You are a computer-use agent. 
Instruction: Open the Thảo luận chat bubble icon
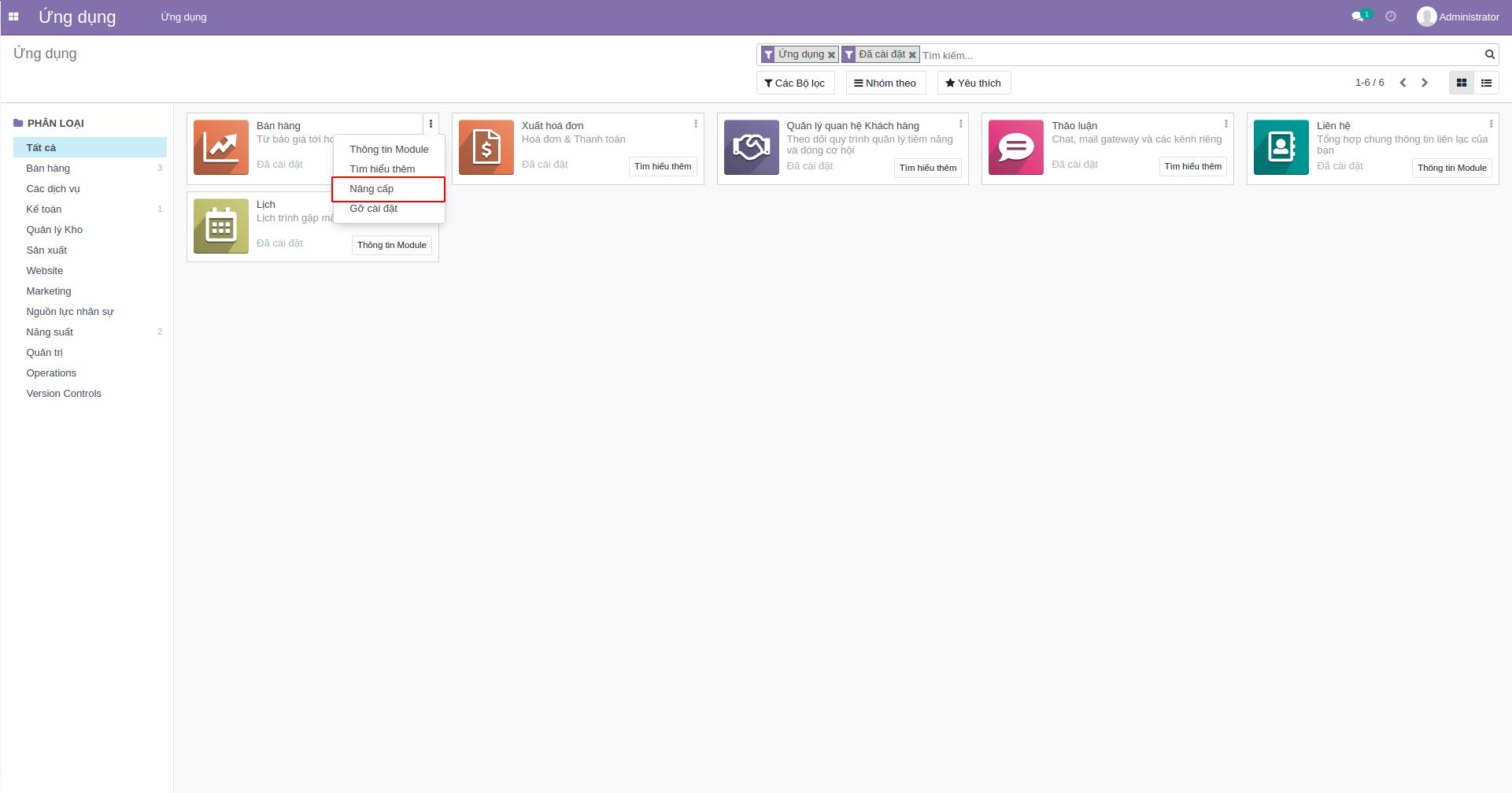tap(1015, 146)
